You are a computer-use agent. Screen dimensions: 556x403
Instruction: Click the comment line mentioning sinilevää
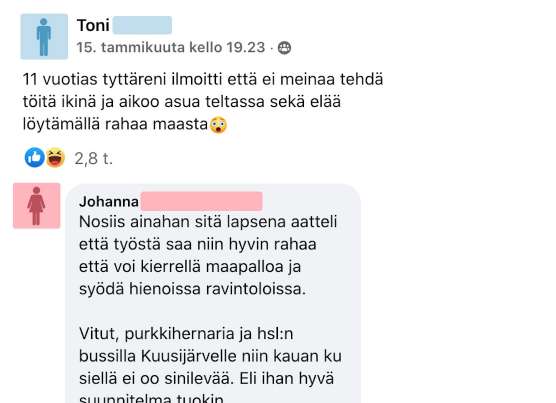point(206,379)
